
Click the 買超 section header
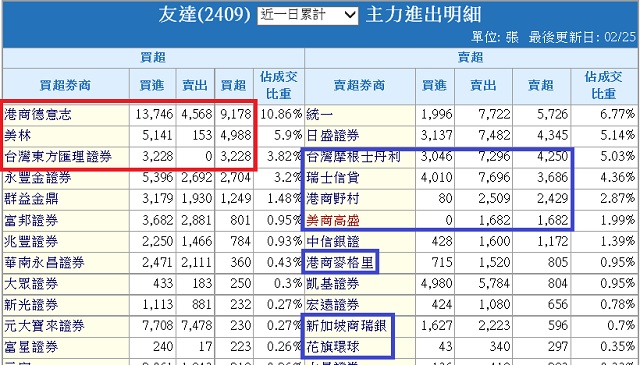click(x=153, y=58)
